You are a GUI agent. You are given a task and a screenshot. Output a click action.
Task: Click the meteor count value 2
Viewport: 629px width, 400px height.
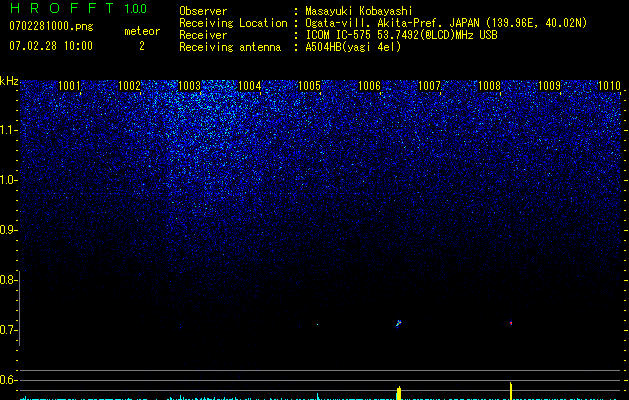click(x=142, y=46)
